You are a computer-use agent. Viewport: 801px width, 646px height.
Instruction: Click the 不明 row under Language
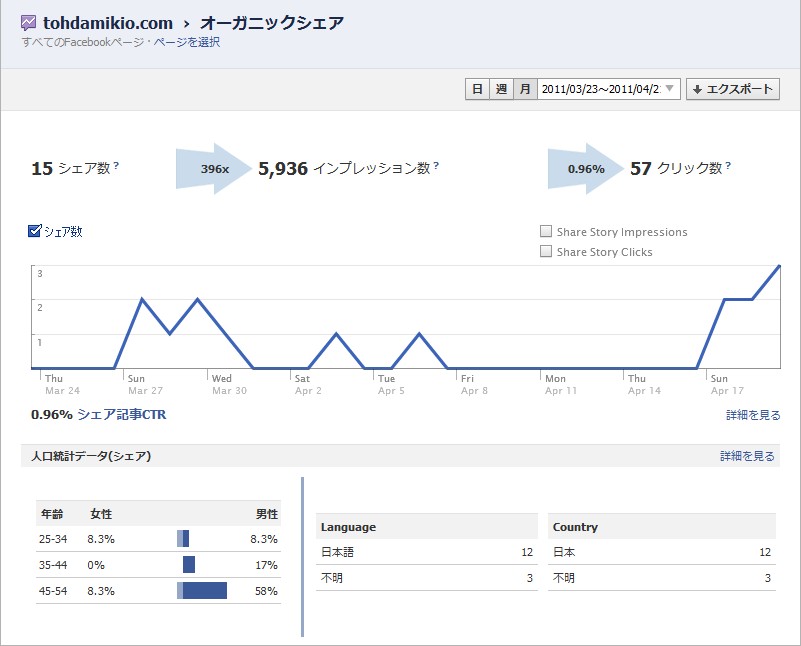click(427, 578)
